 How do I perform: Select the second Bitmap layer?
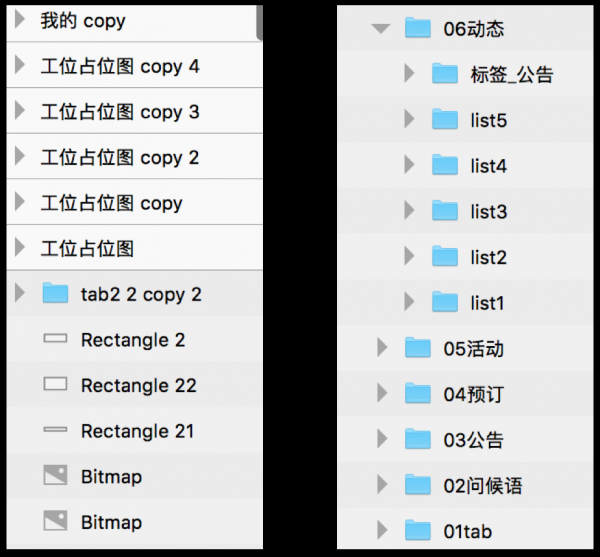coord(111,522)
